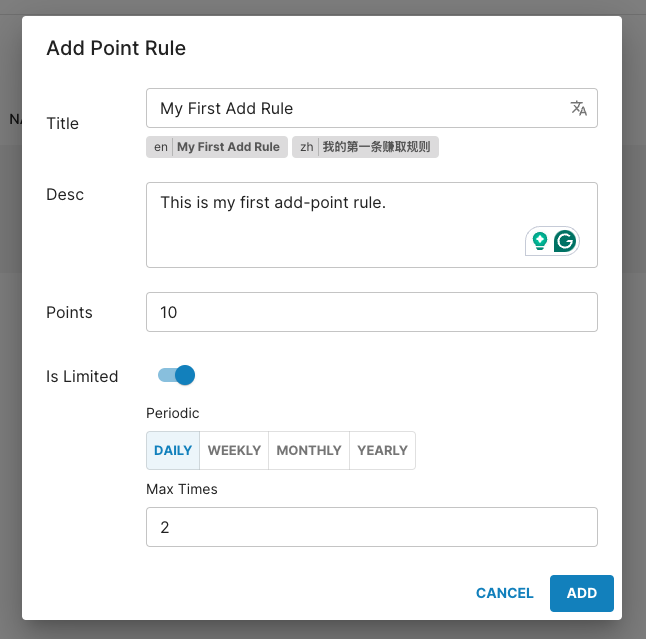Click the "Max Times" label
Image resolution: width=646 pixels, height=639 pixels.
[x=182, y=489]
